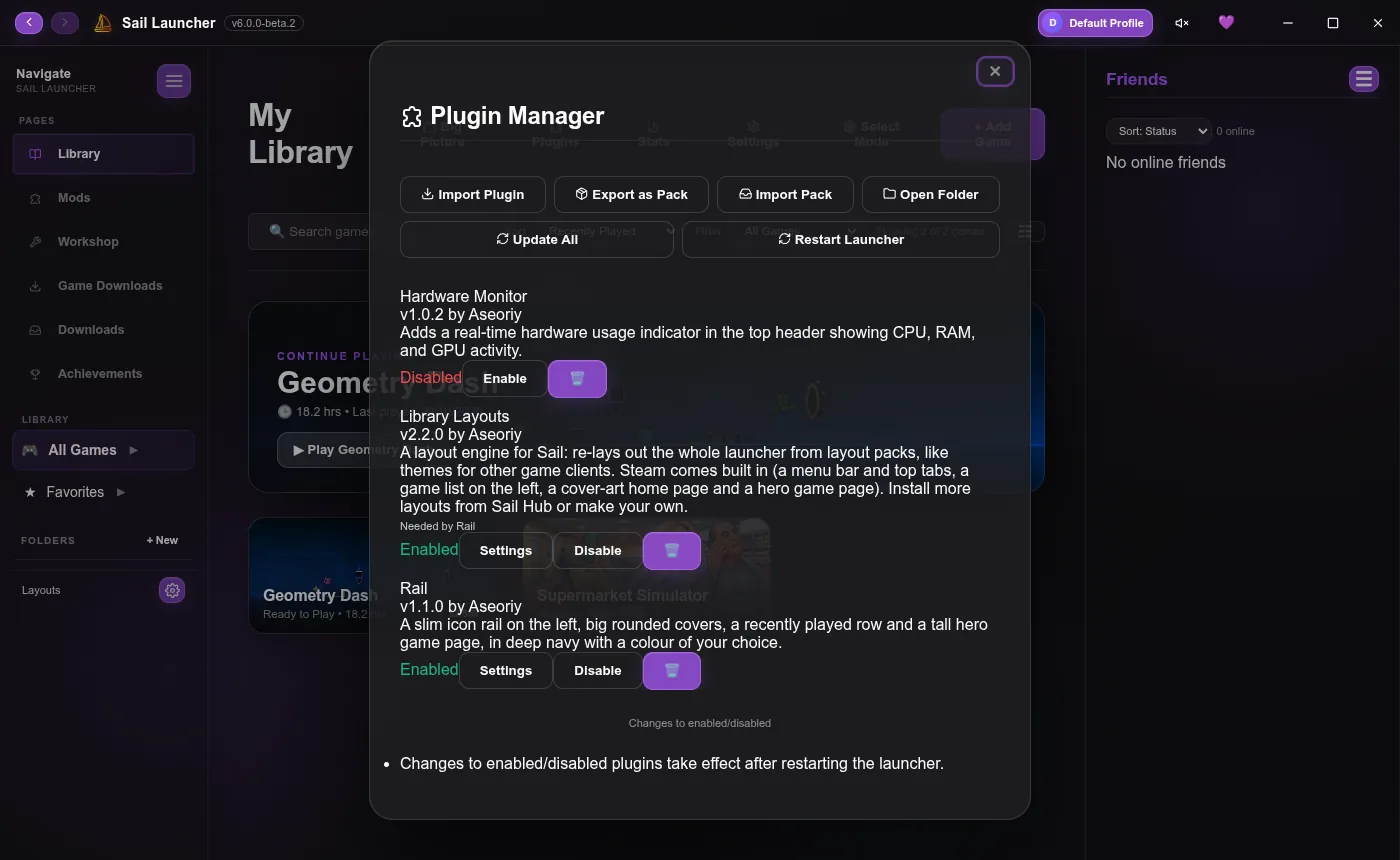The width and height of the screenshot is (1400, 860).
Task: Click Open Folder in Plugin Manager
Action: [x=931, y=195]
